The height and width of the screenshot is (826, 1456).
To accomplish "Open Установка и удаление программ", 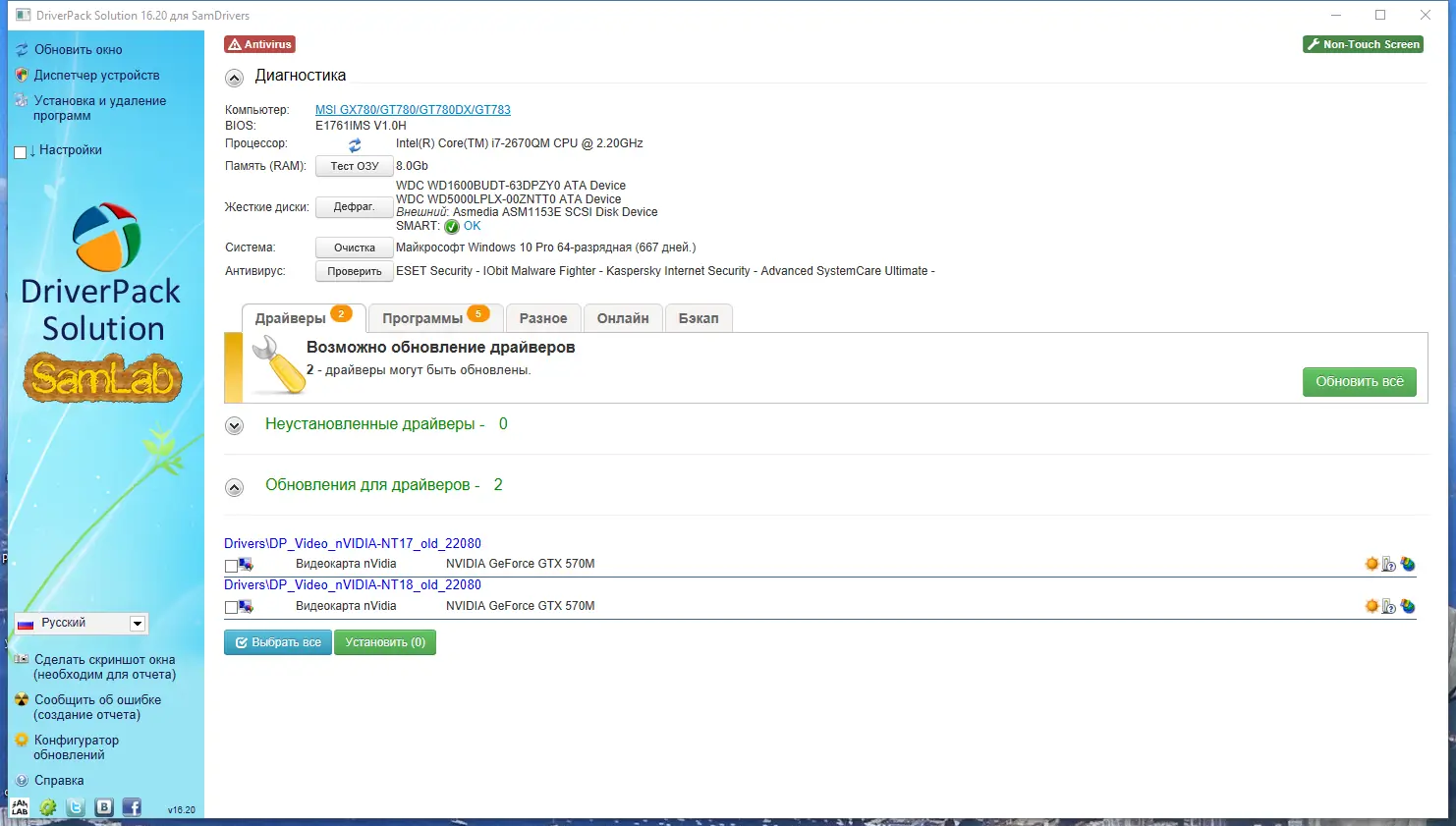I will pos(99,108).
